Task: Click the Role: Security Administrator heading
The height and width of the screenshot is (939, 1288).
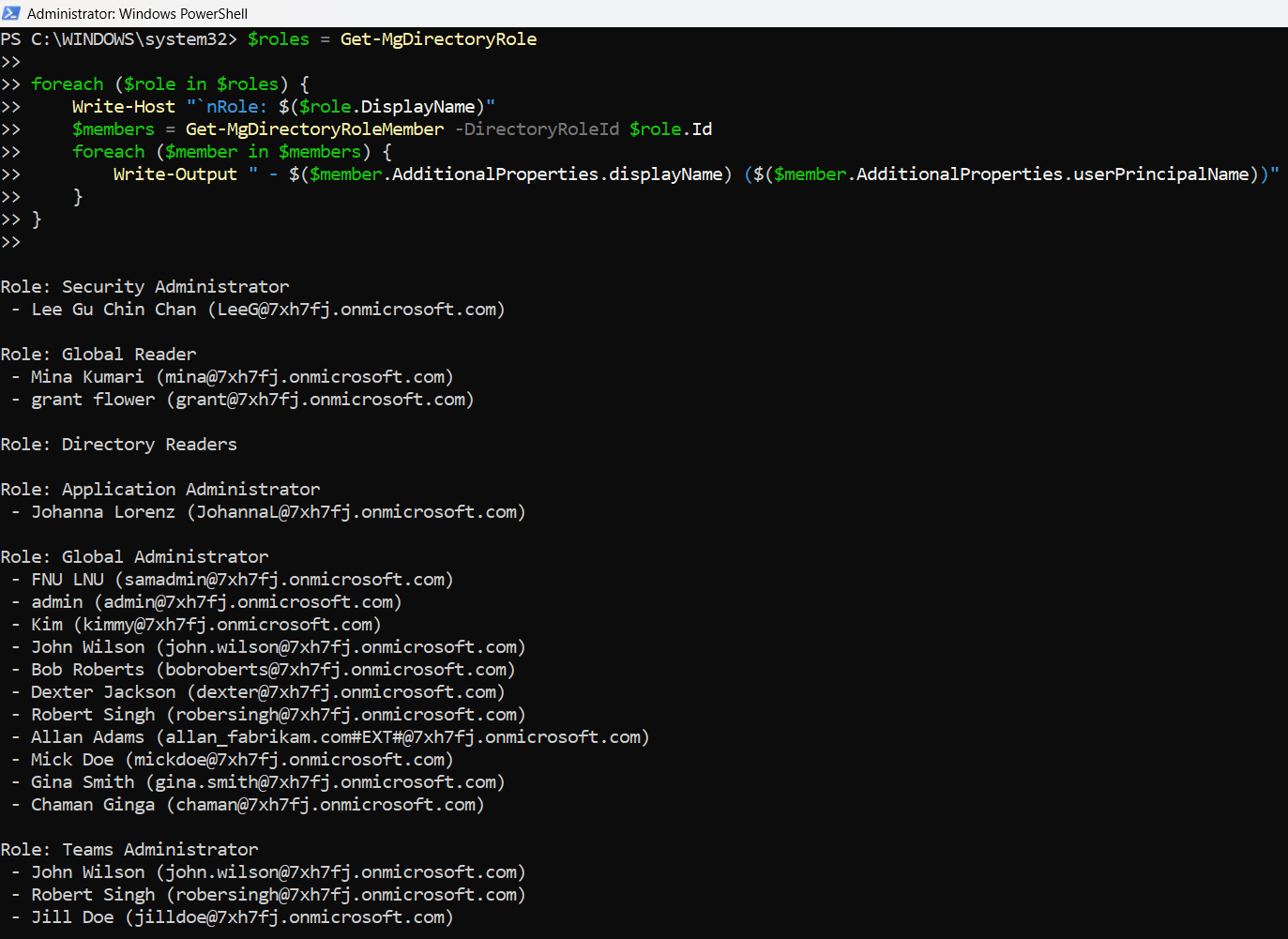Action: coord(144,287)
